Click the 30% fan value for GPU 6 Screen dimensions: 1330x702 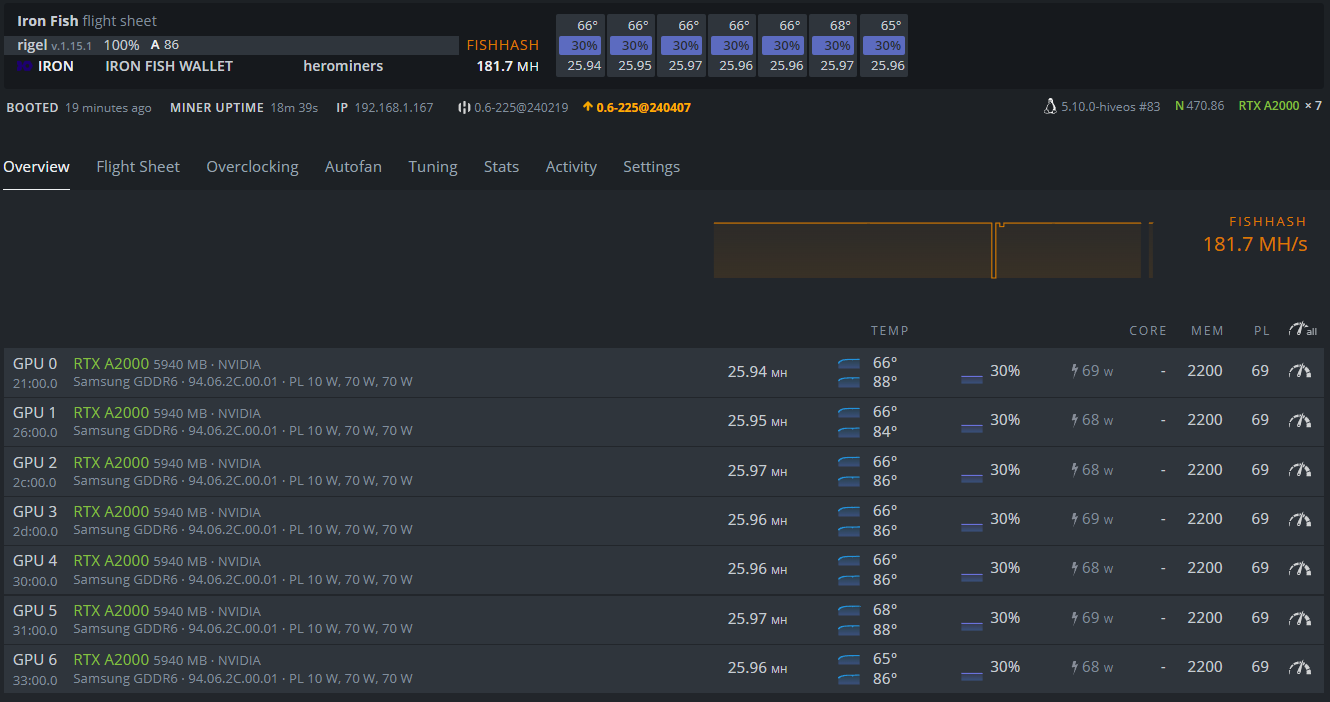click(x=1005, y=667)
